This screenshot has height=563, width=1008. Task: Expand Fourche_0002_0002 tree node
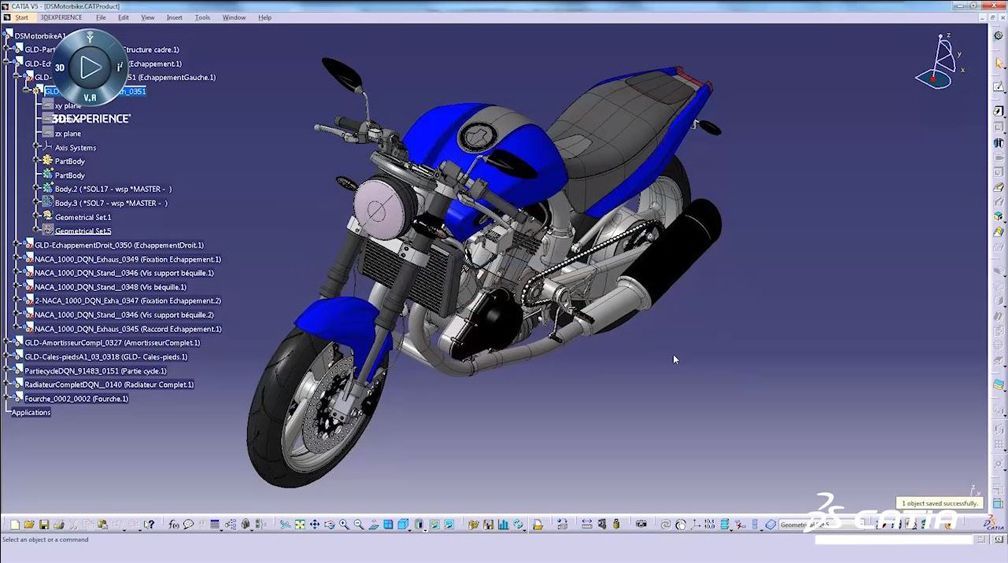coord(7,398)
